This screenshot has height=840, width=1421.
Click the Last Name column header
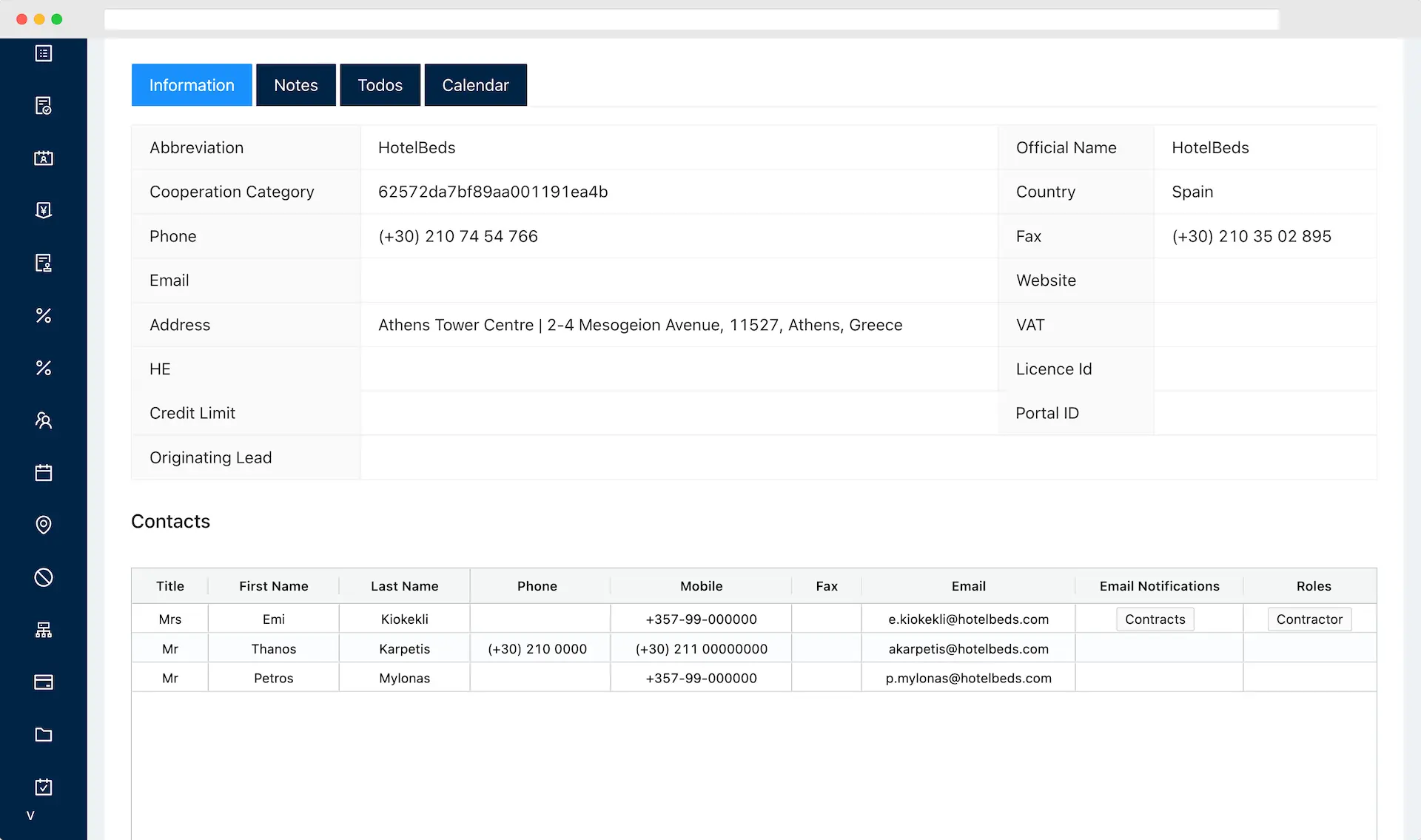(405, 586)
